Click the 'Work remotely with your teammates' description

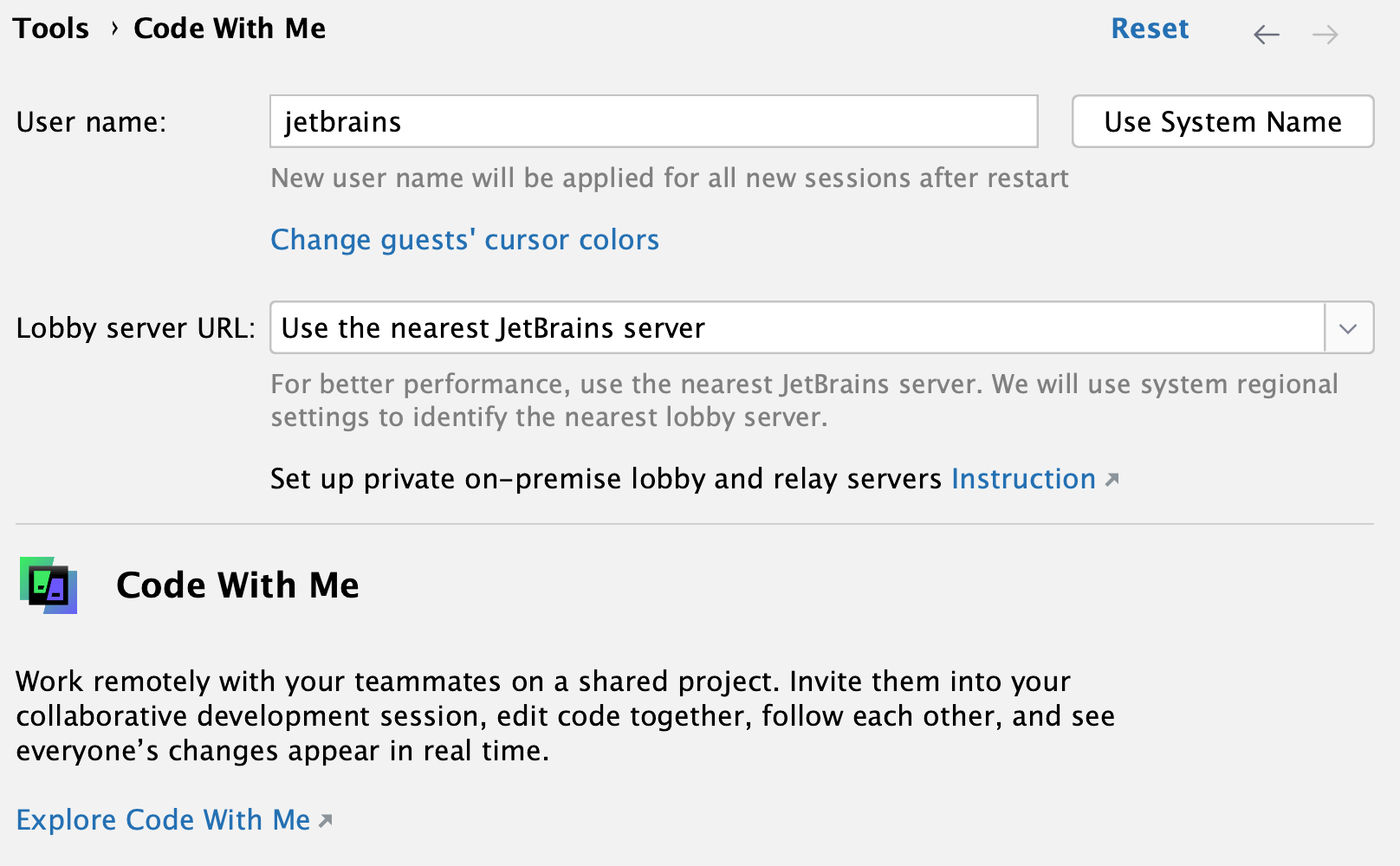click(565, 716)
